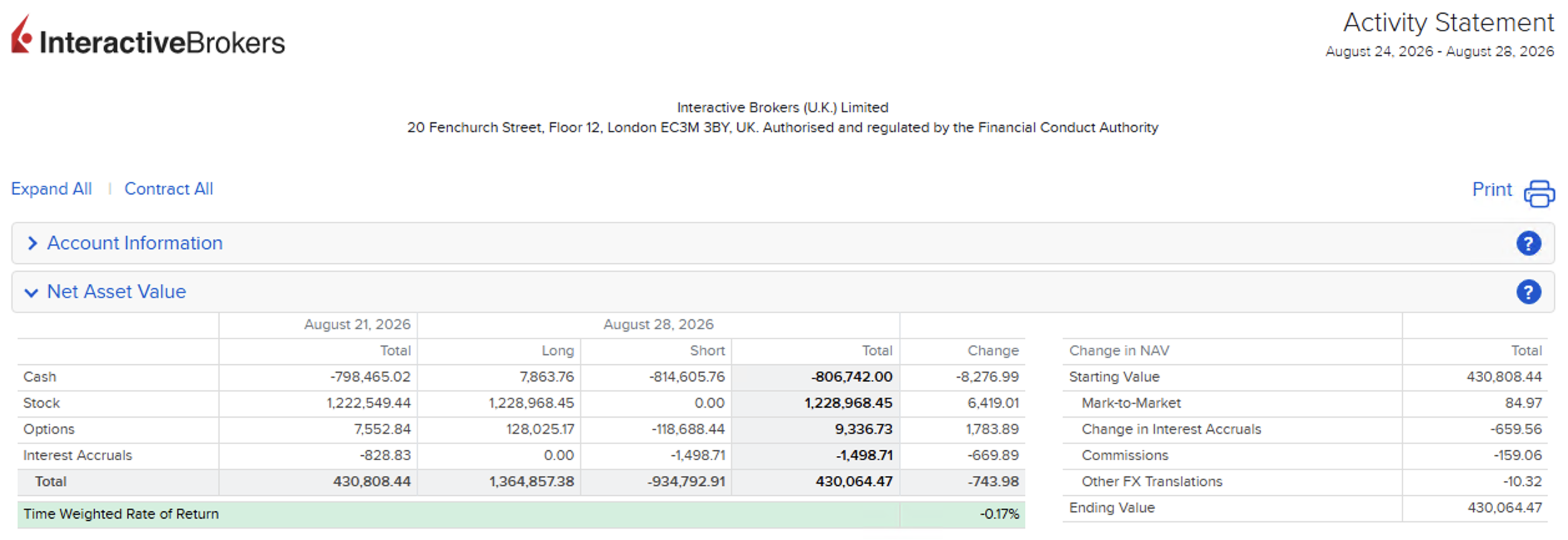
Task: Select Commissions amount -159.06
Action: pyautogui.click(x=1517, y=455)
